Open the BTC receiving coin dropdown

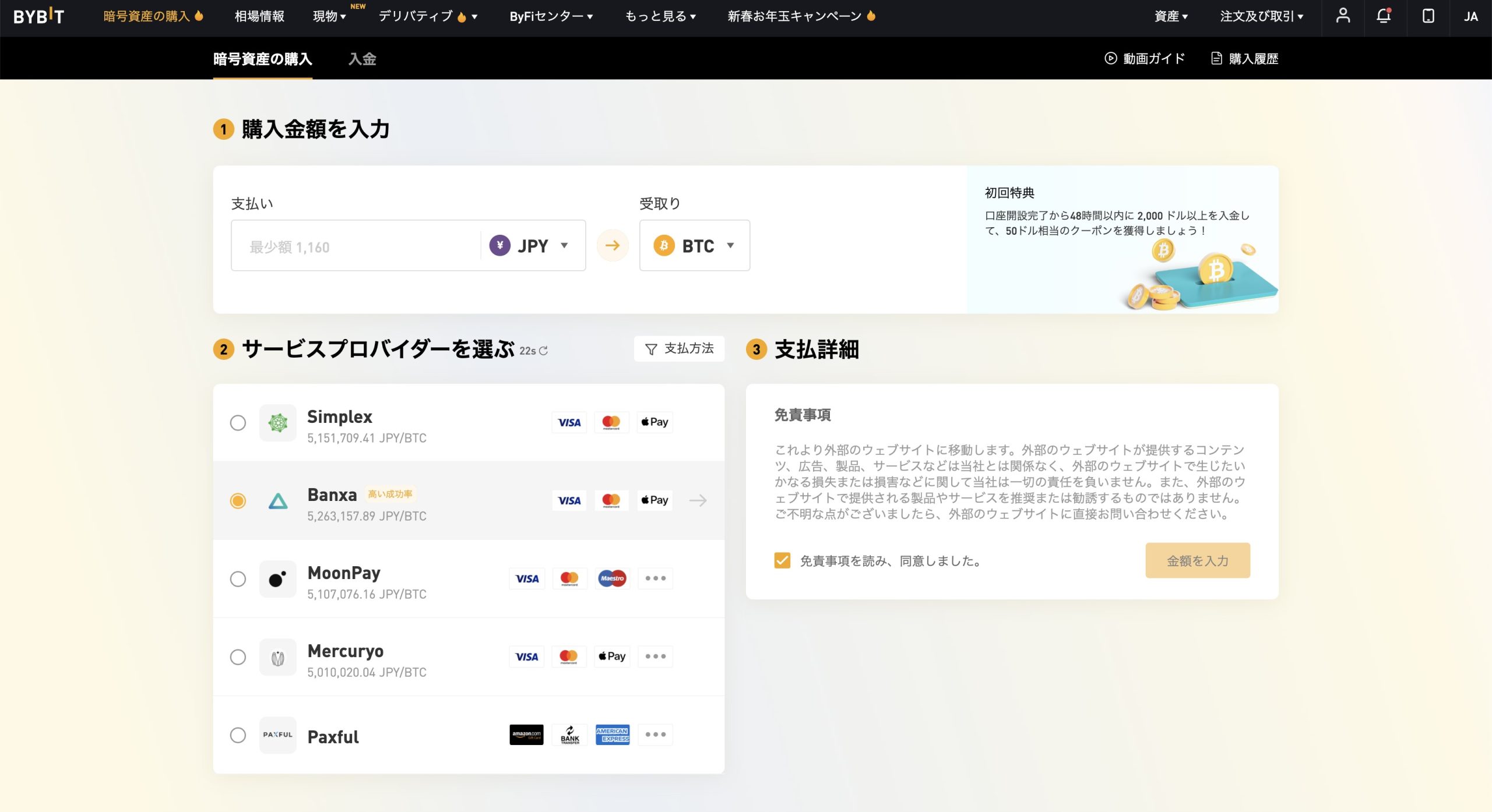[695, 245]
